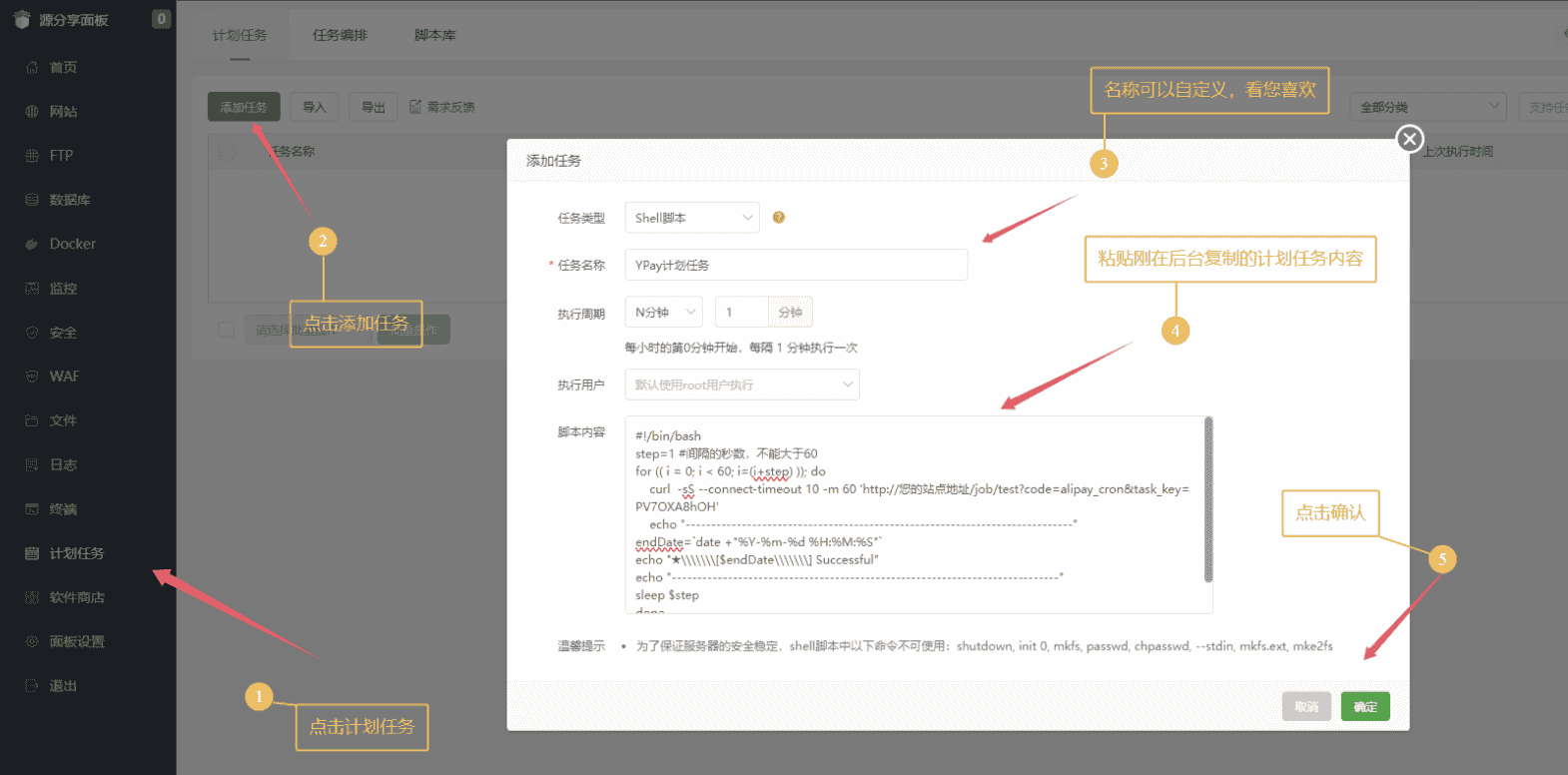This screenshot has height=775, width=1568.
Task: Click the 需求反馈 feedback icon
Action: 415,107
